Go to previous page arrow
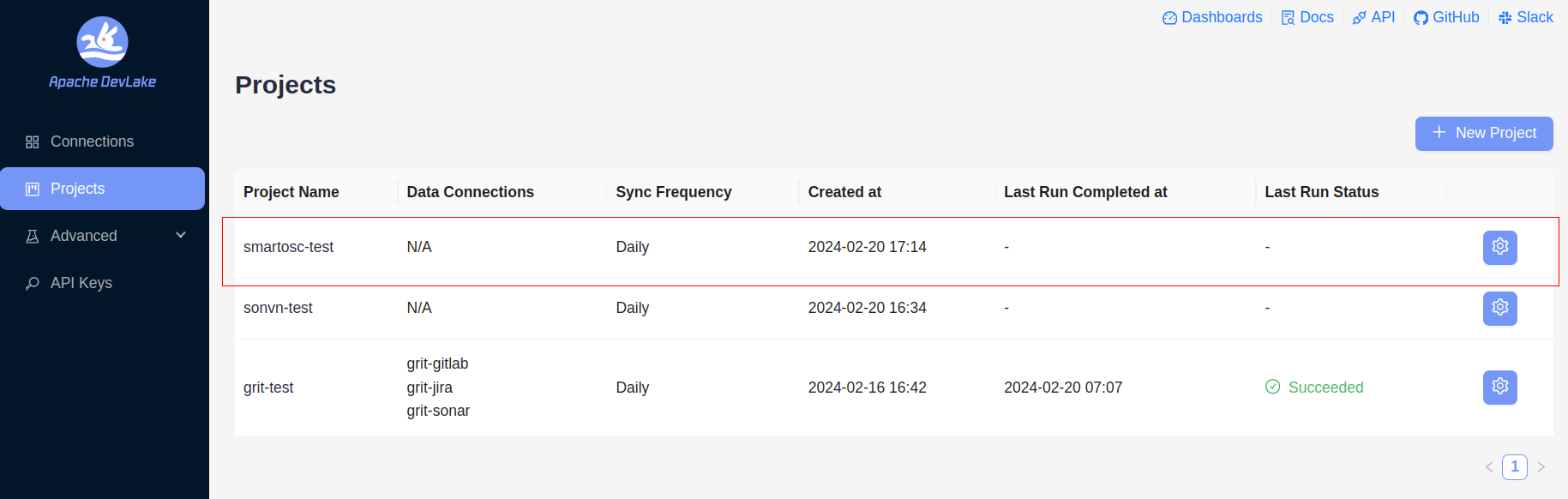The image size is (1568, 499). click(1489, 466)
